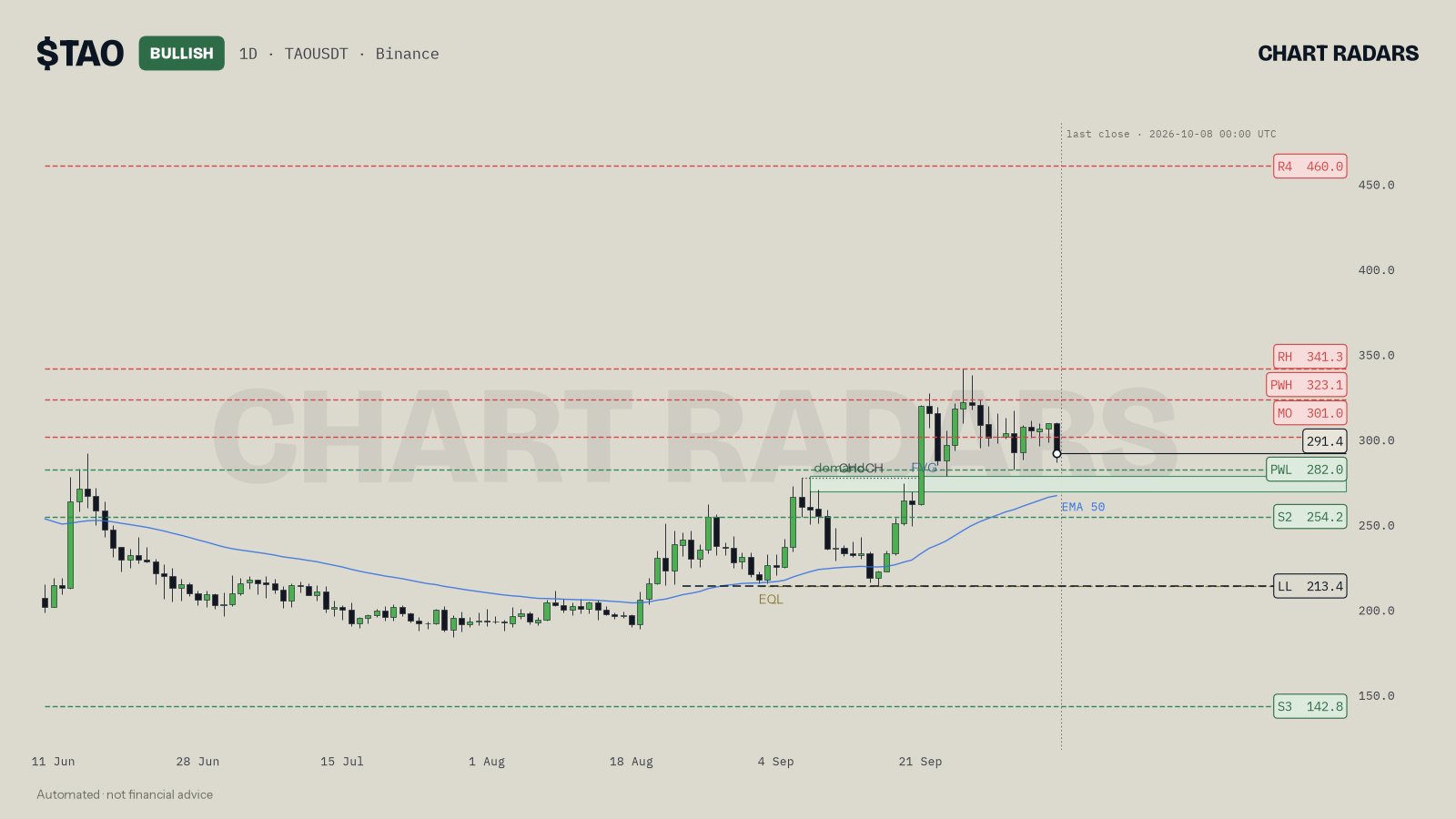Click the EQL annotation

coord(771,599)
